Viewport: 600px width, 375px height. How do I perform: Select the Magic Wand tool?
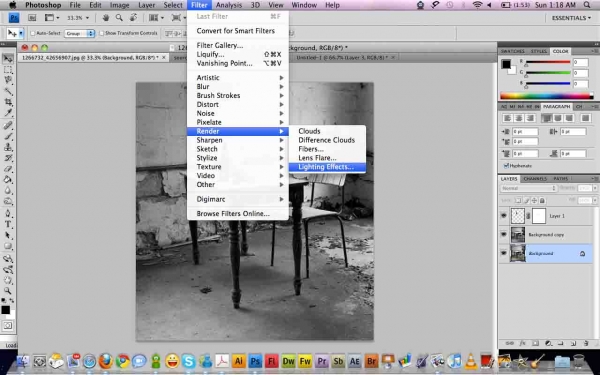pyautogui.click(x=8, y=91)
